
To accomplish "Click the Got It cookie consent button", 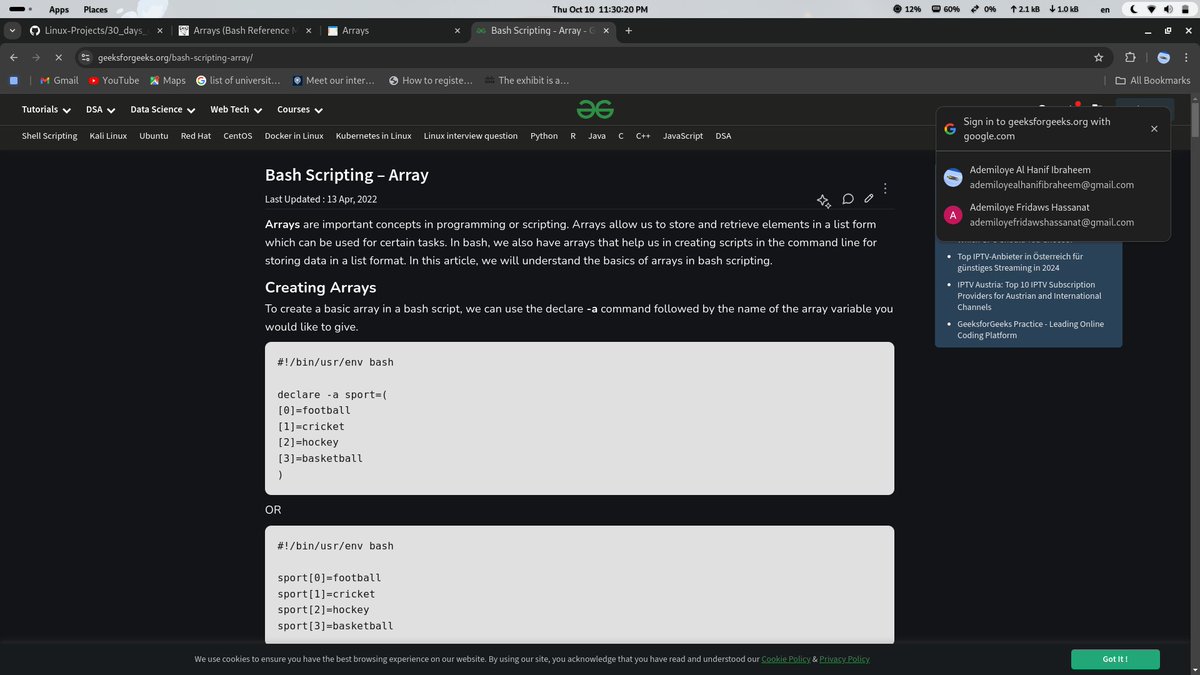I will [x=1114, y=659].
